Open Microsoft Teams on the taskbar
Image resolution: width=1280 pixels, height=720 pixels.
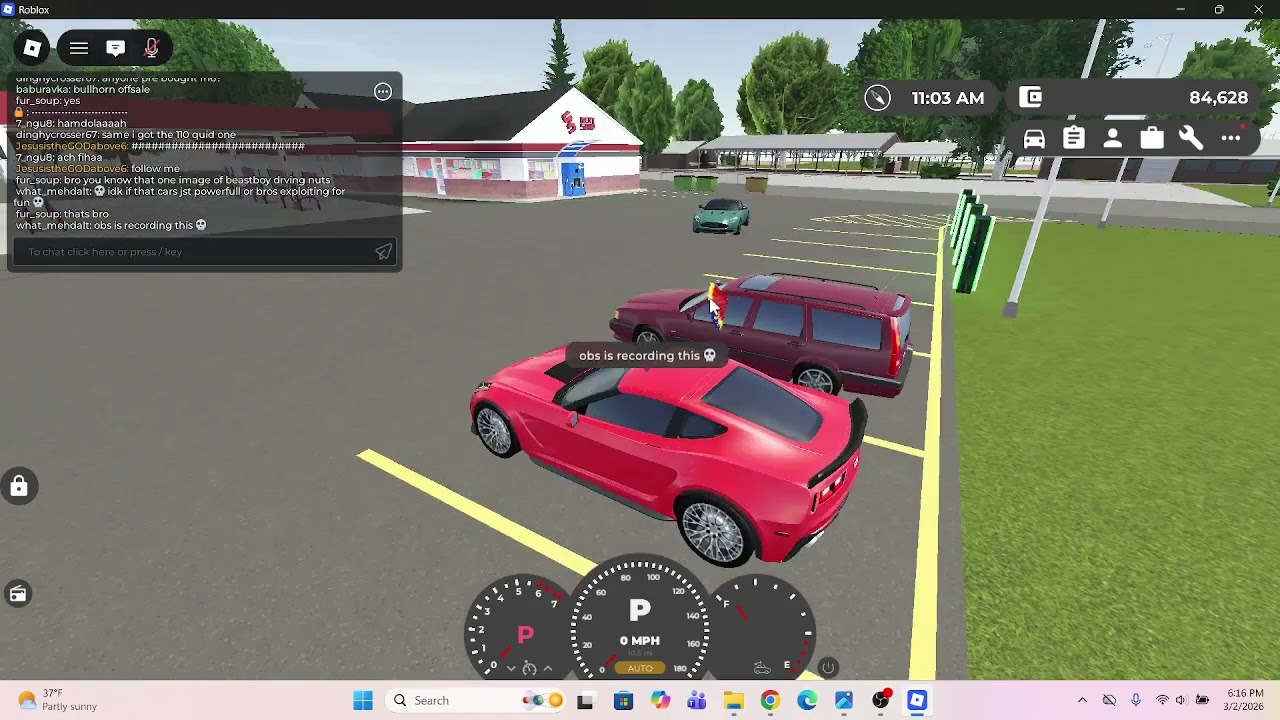[x=697, y=701]
